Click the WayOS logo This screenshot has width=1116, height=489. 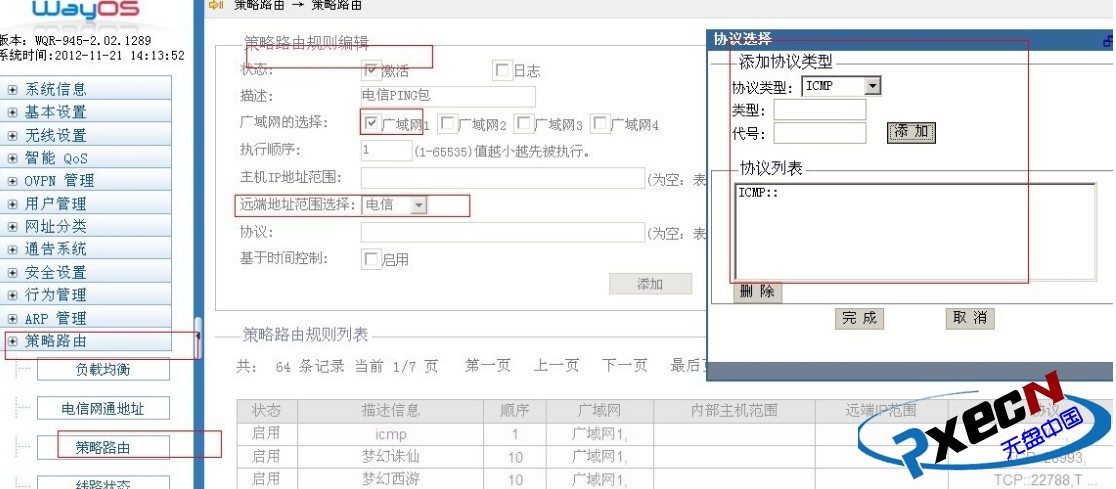85,12
